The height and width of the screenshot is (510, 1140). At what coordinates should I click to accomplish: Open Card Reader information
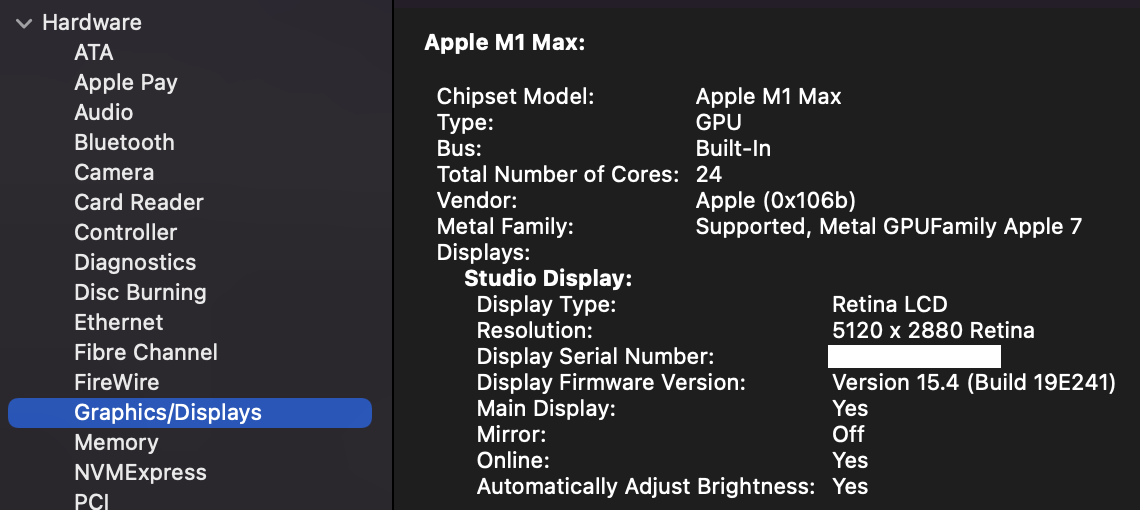tap(139, 203)
